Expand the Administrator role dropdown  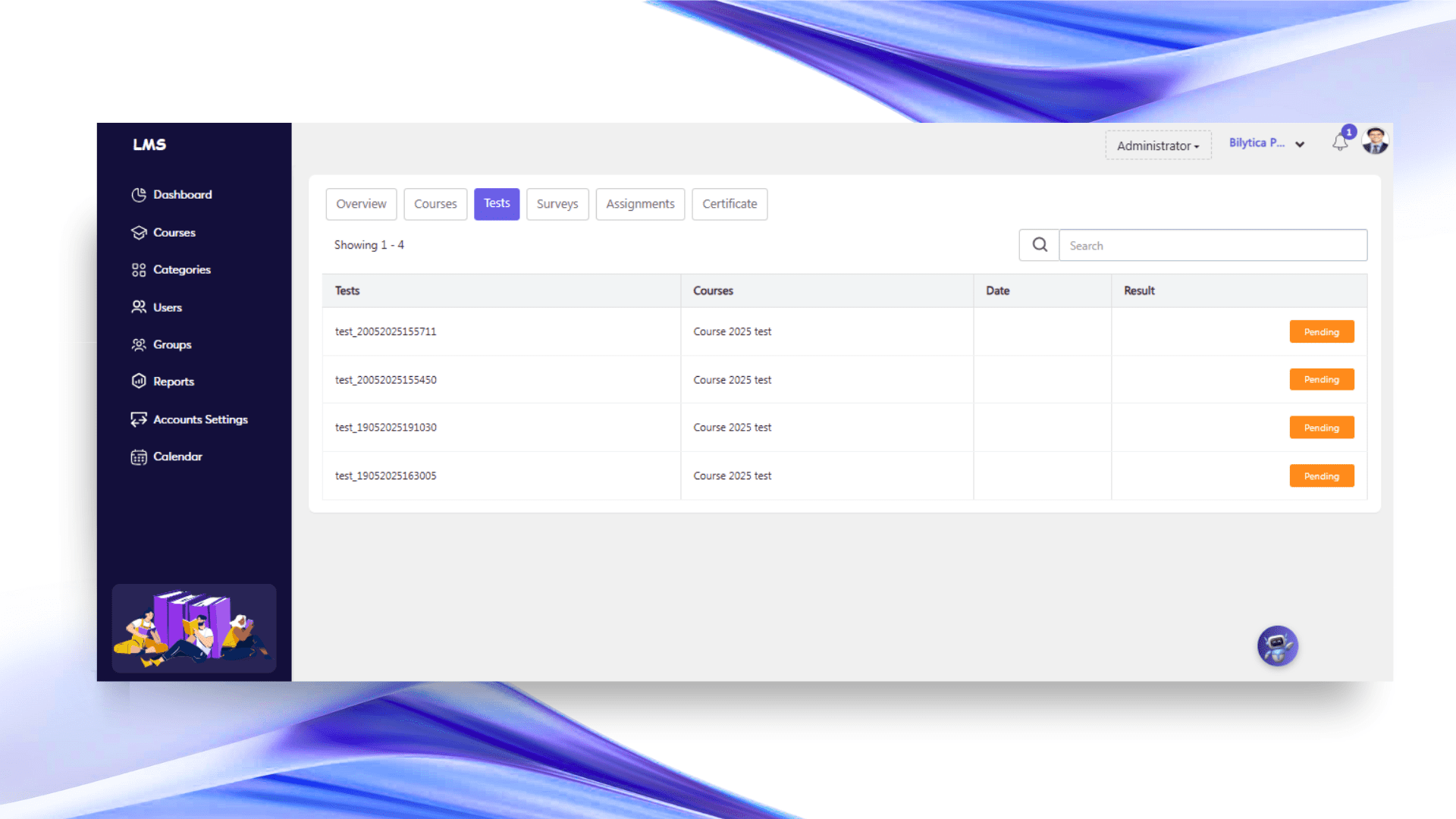pyautogui.click(x=1157, y=146)
